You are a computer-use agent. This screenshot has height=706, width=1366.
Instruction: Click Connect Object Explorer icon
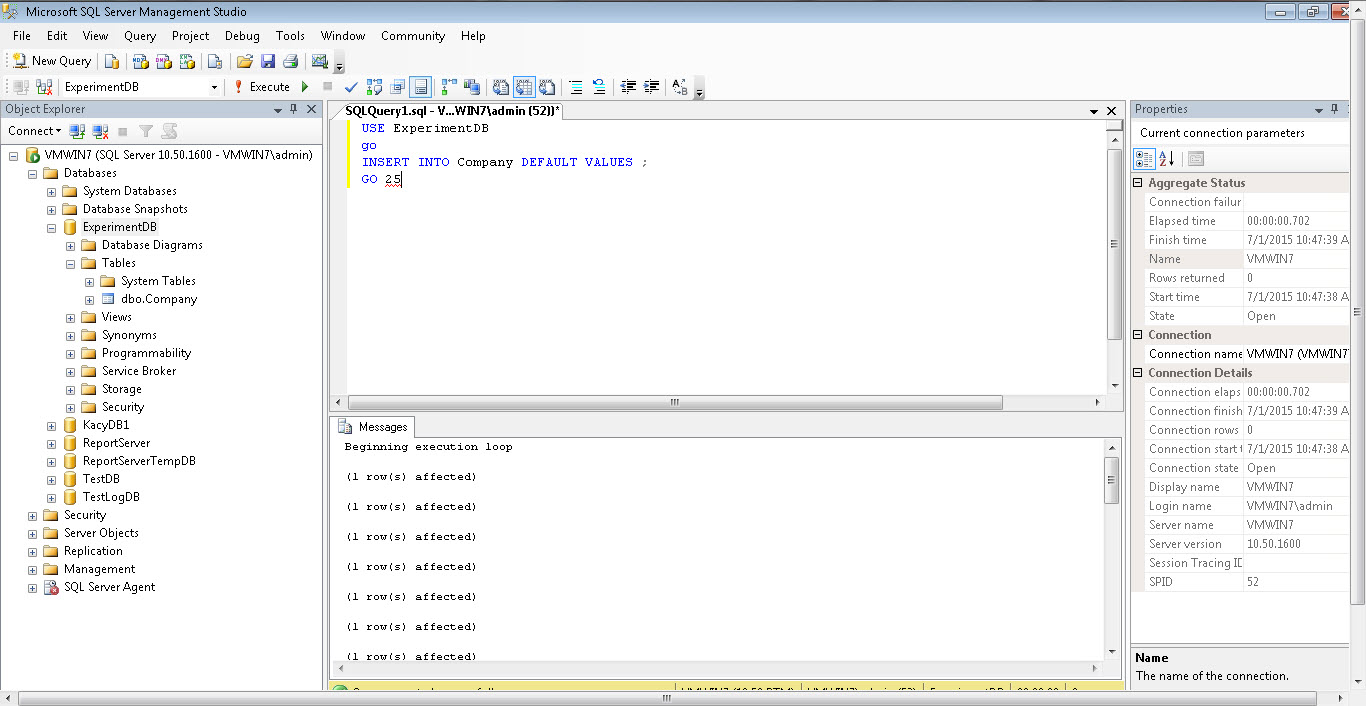tap(77, 131)
